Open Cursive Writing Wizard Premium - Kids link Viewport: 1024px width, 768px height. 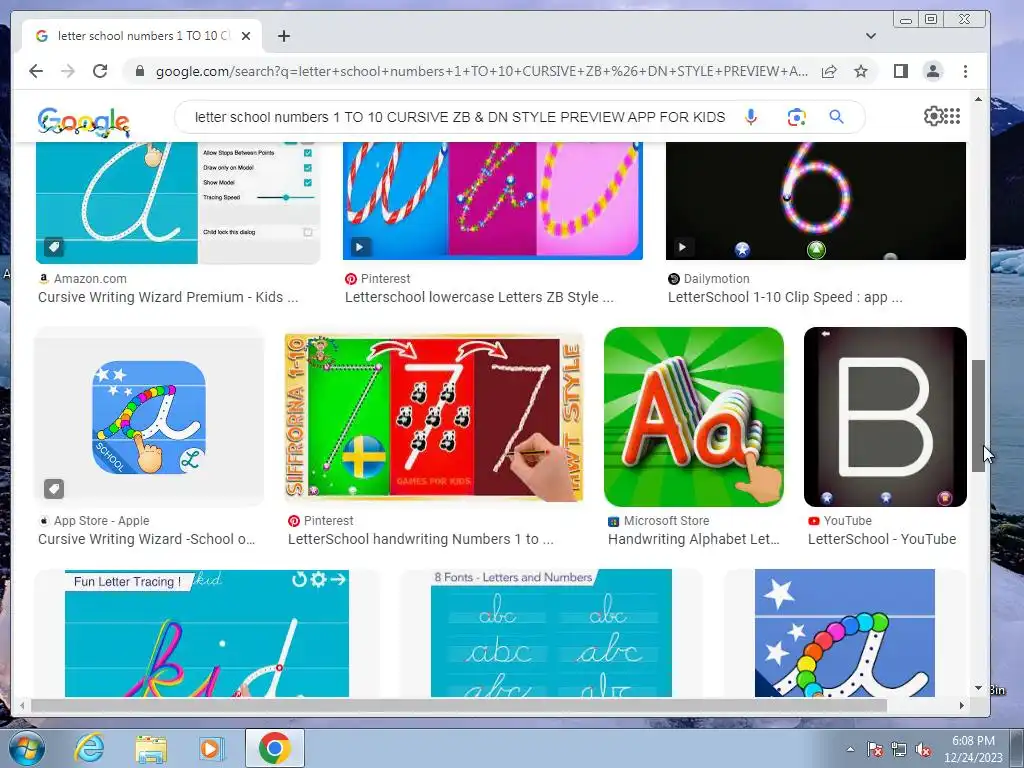tap(168, 297)
